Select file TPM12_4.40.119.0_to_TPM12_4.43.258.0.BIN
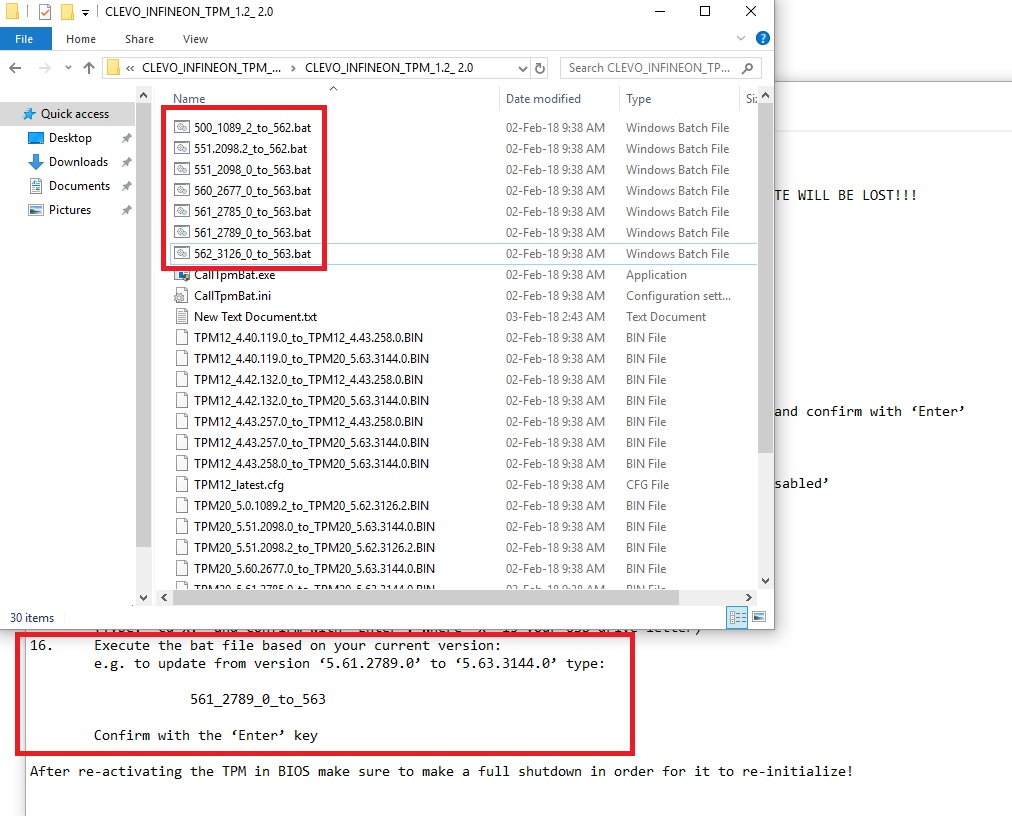Viewport: 1012px width, 816px height. pos(309,338)
